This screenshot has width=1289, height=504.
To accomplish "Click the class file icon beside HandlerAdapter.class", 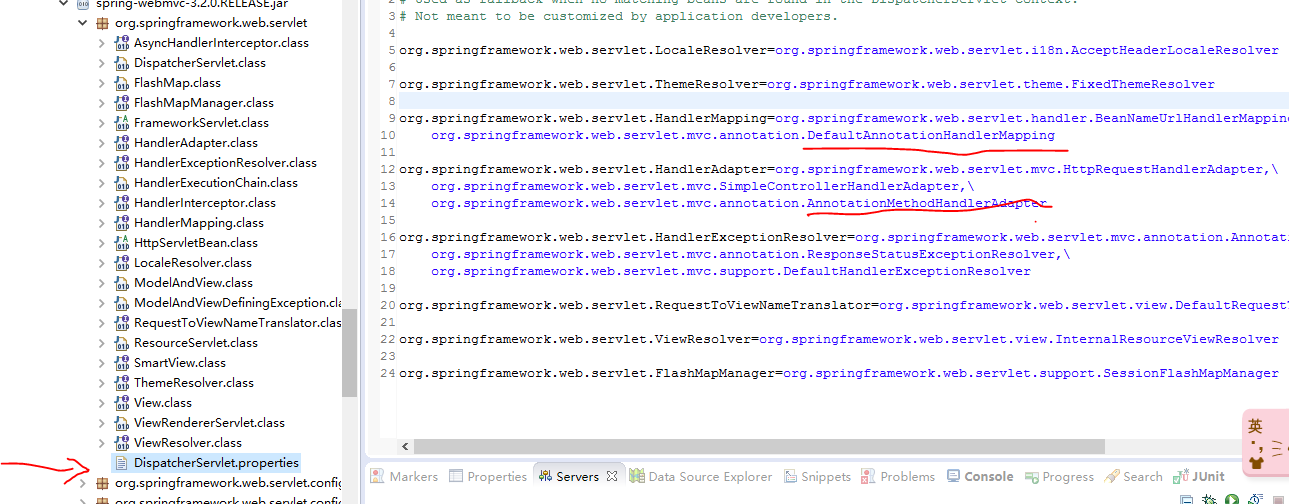I will click(122, 143).
